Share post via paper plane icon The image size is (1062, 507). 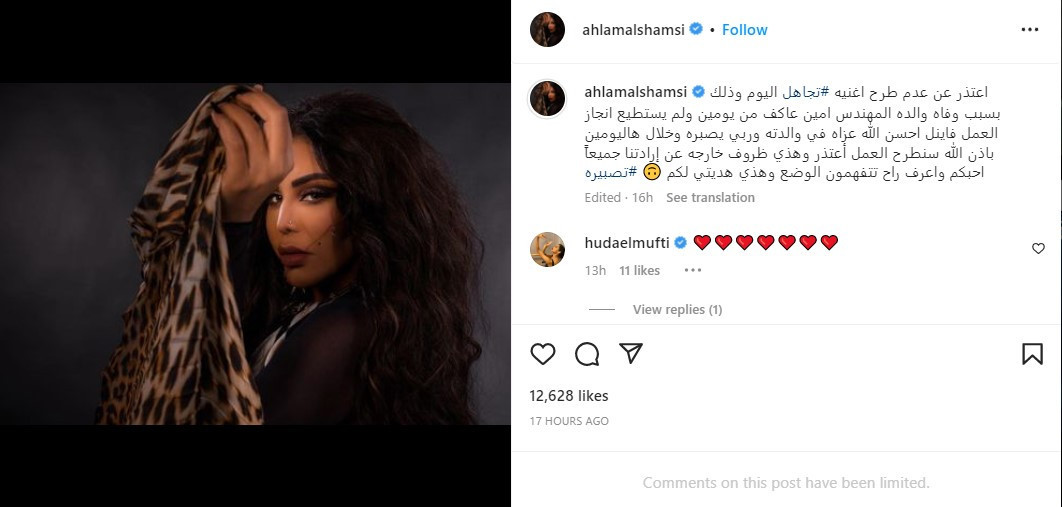631,353
